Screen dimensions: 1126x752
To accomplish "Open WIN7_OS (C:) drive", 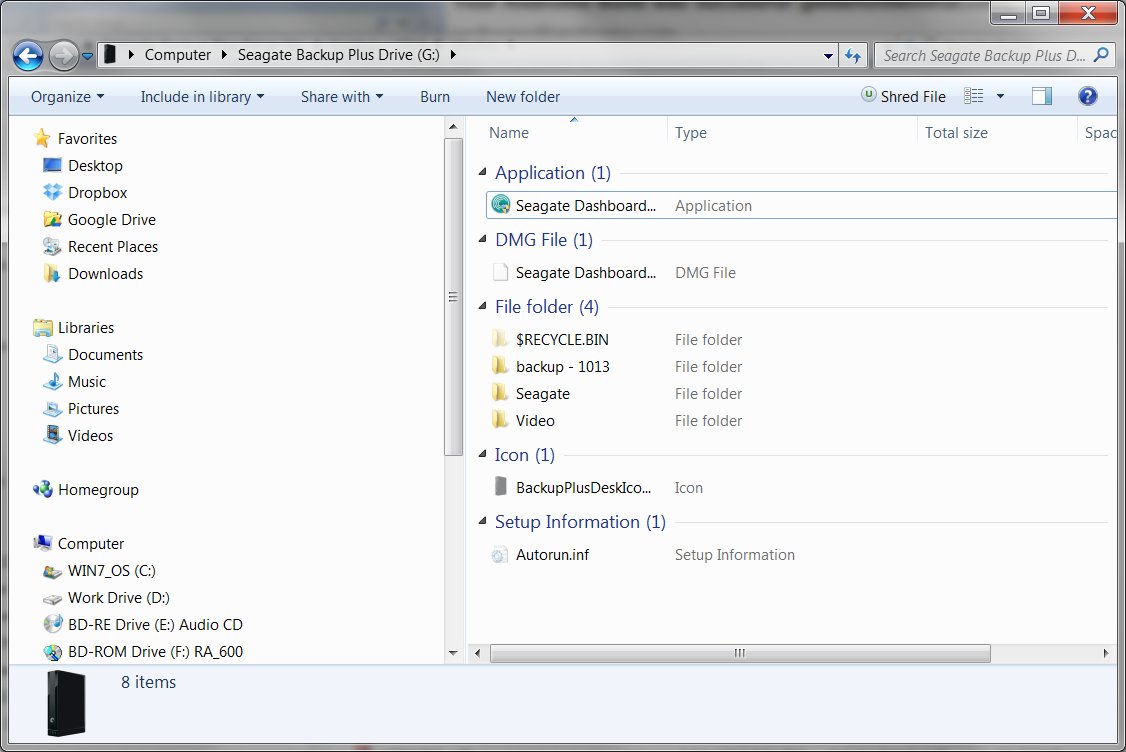I will [x=100, y=571].
